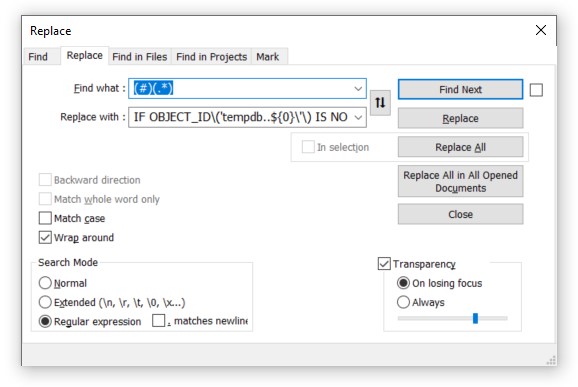Swap Find and Replace fields using arrows icon
This screenshot has width=578, height=387.
click(380, 102)
